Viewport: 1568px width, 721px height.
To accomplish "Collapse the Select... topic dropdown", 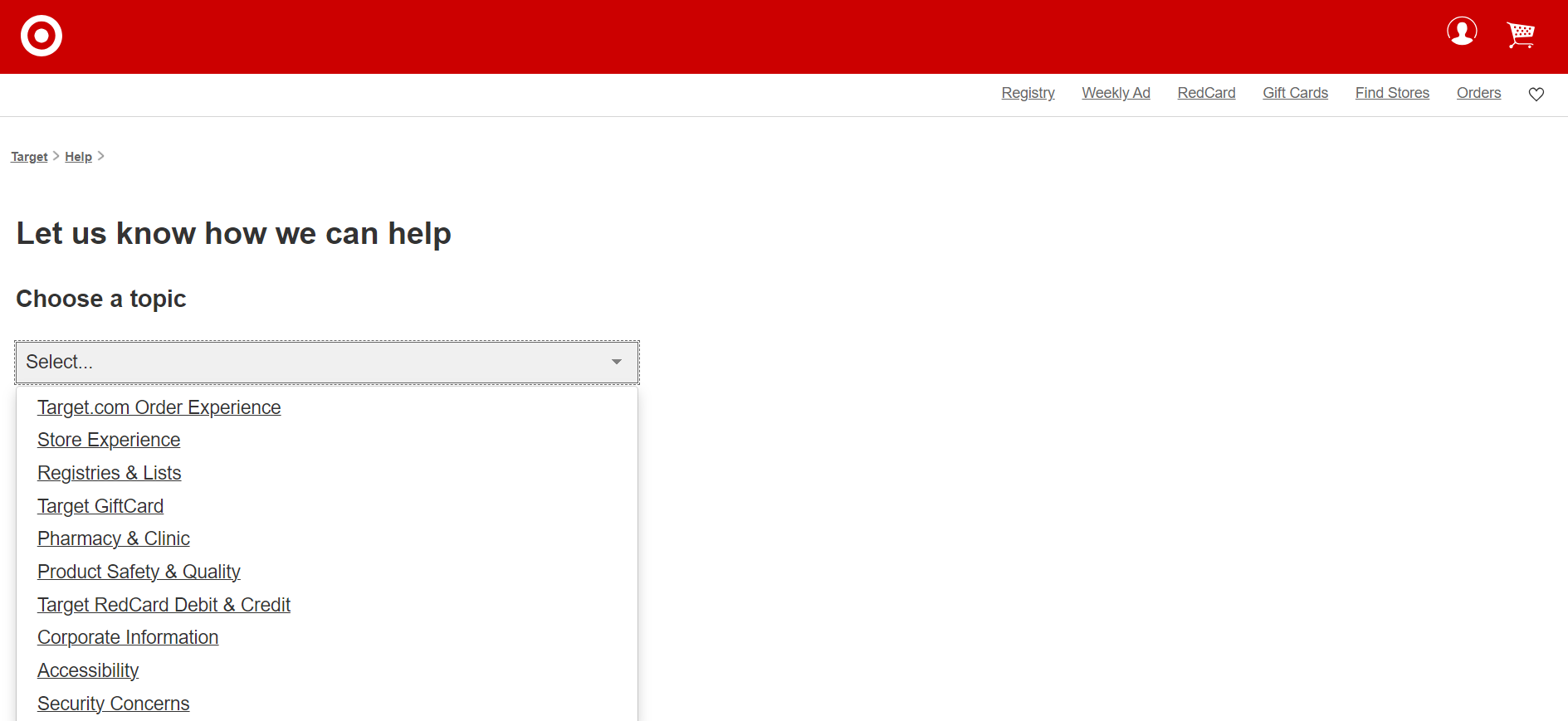I will tap(327, 363).
